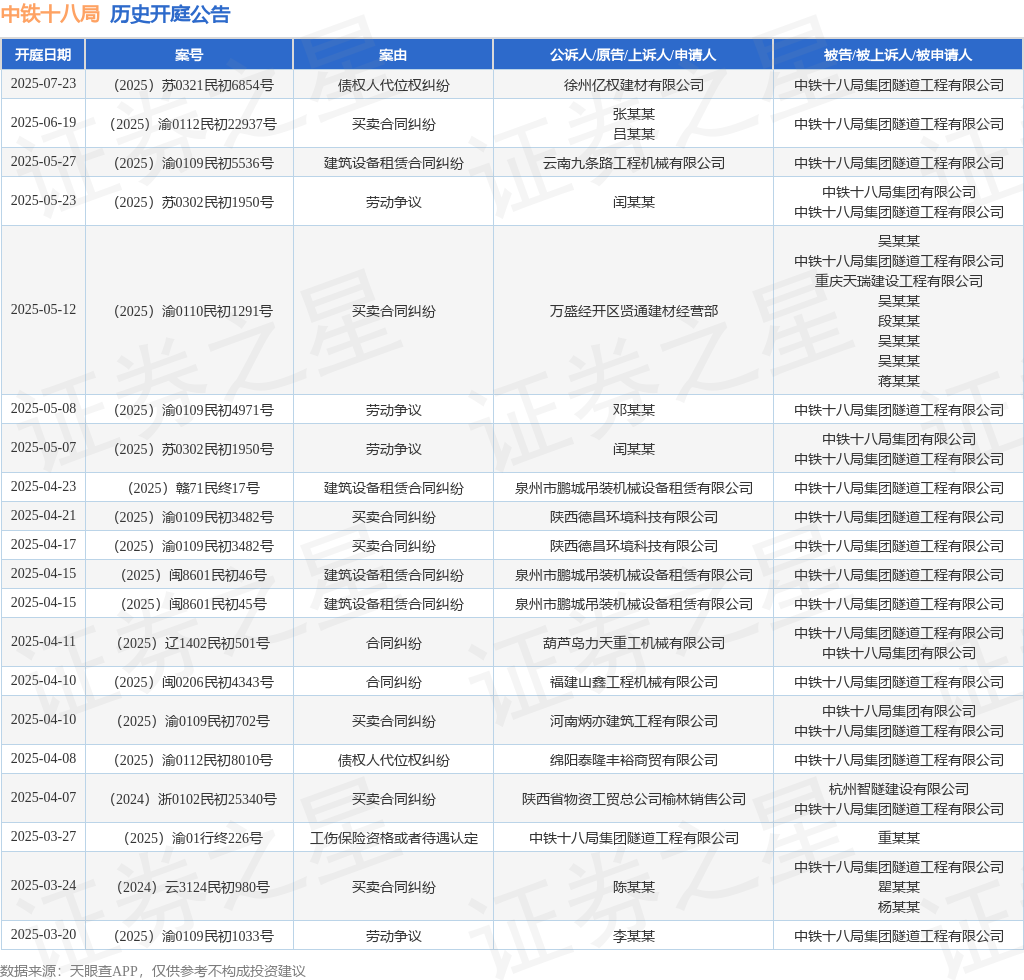The height and width of the screenshot is (980, 1024).
Task: Click the date 2025-04-07
Action: [x=43, y=798]
